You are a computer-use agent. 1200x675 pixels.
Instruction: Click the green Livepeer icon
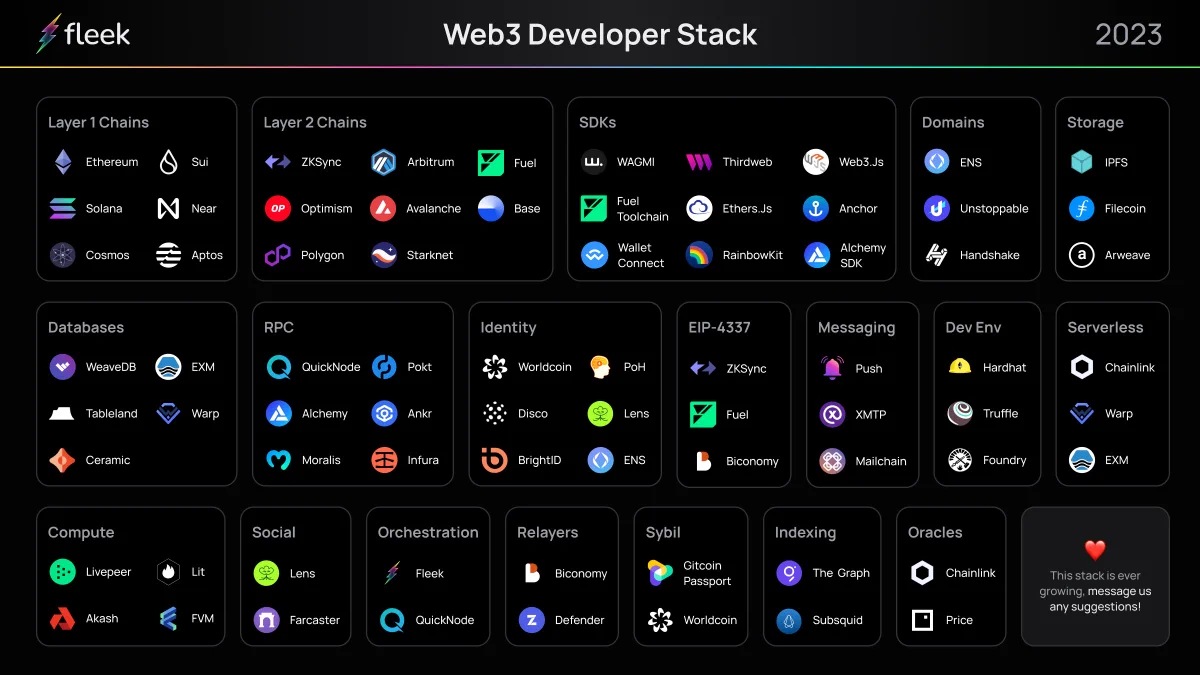tap(63, 572)
